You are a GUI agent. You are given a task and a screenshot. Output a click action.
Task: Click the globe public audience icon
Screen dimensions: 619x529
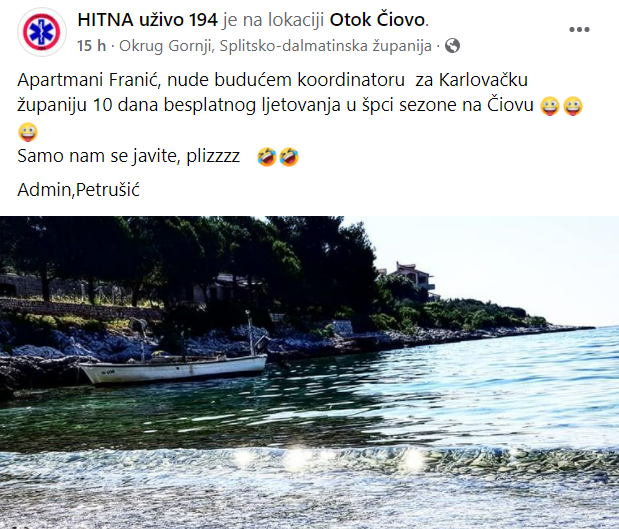click(x=452, y=46)
